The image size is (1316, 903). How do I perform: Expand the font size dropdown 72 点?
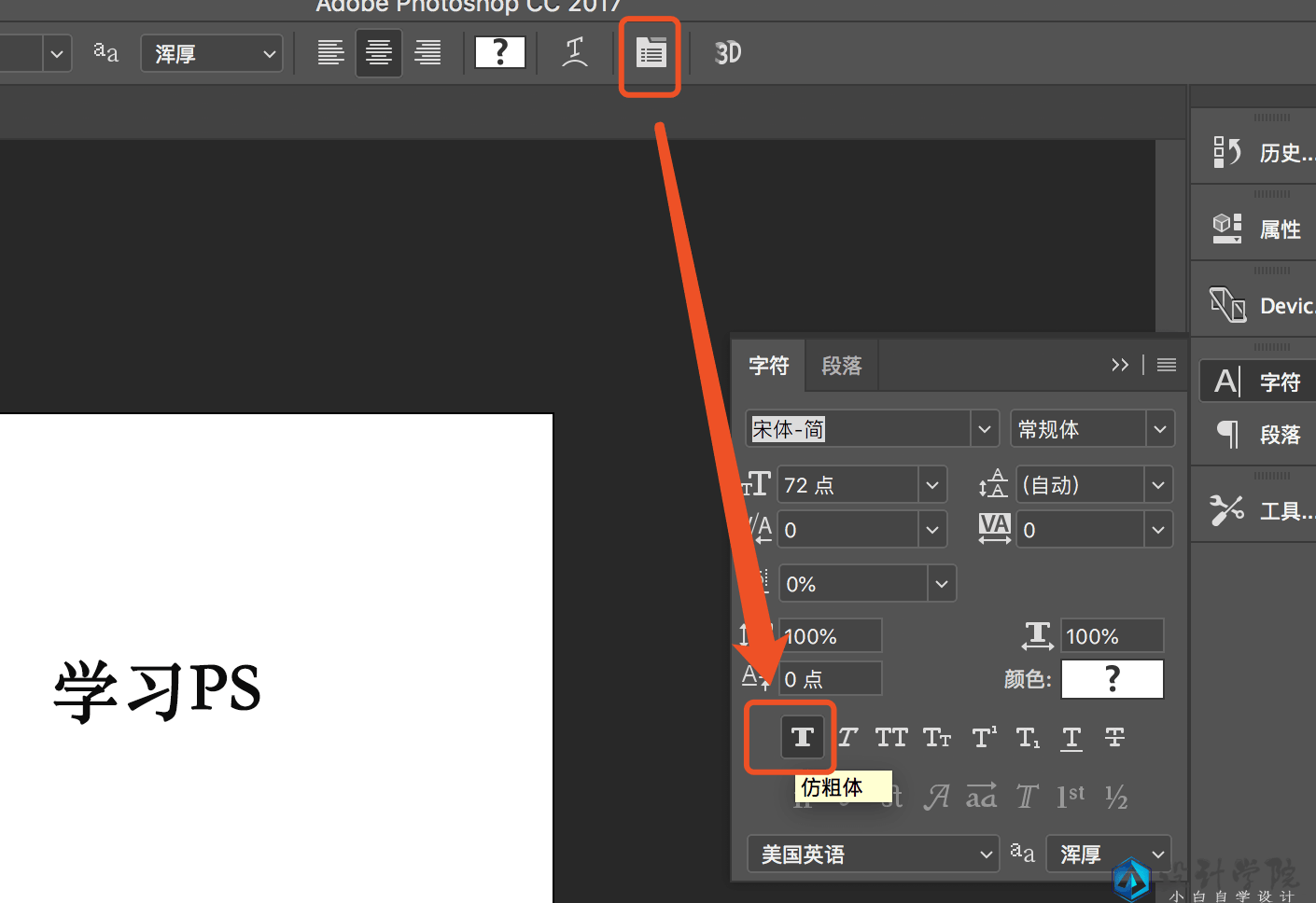click(931, 485)
